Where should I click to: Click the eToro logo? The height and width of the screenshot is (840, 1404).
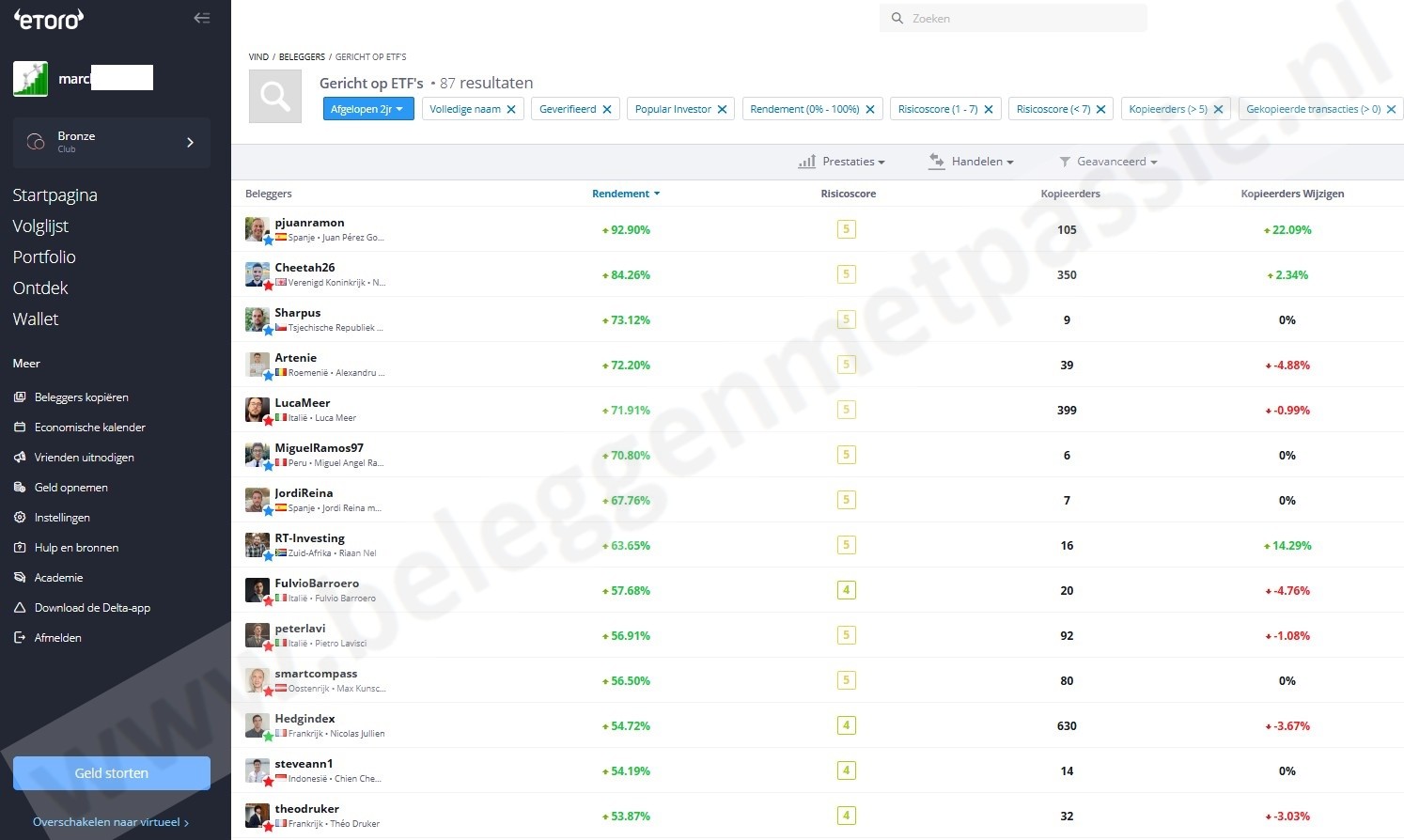tap(49, 19)
